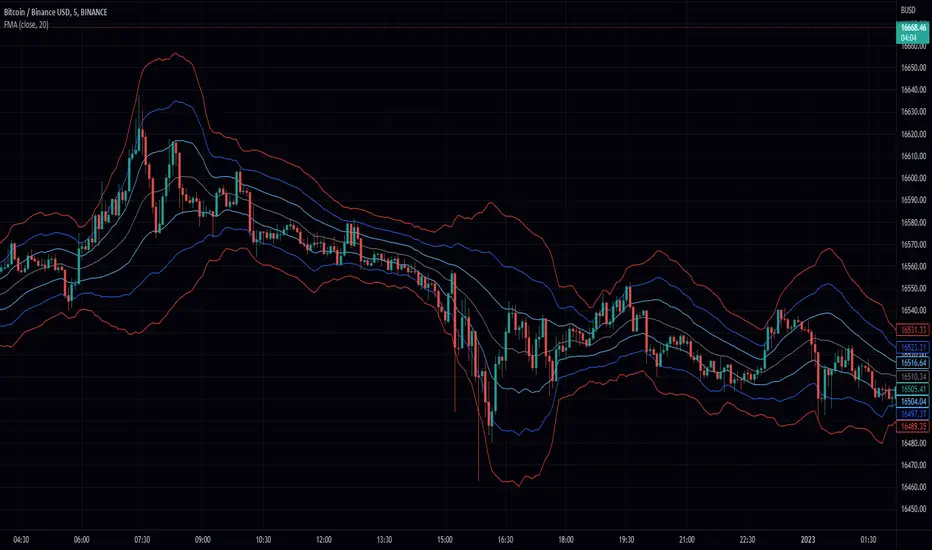Click green price label 16505.41
The height and width of the screenshot is (550, 932).
(913, 389)
